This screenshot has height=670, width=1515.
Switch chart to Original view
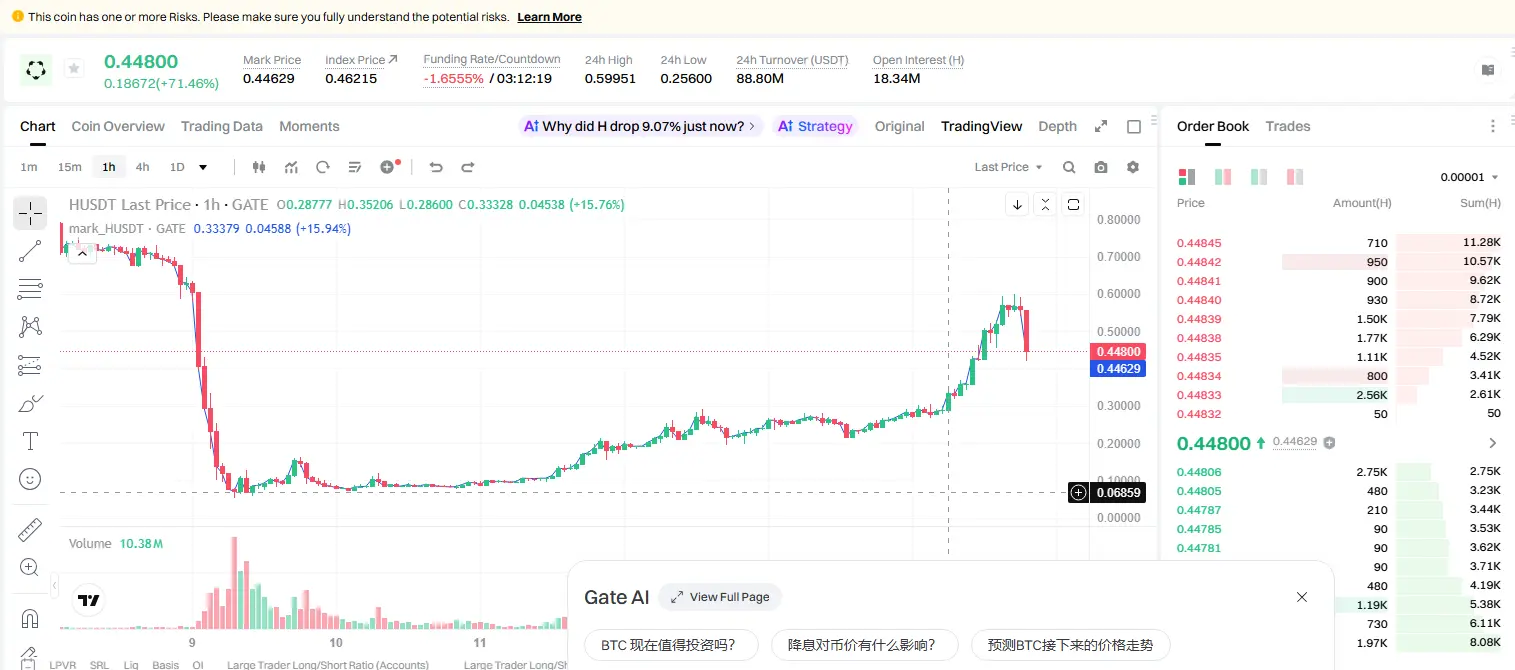point(900,126)
